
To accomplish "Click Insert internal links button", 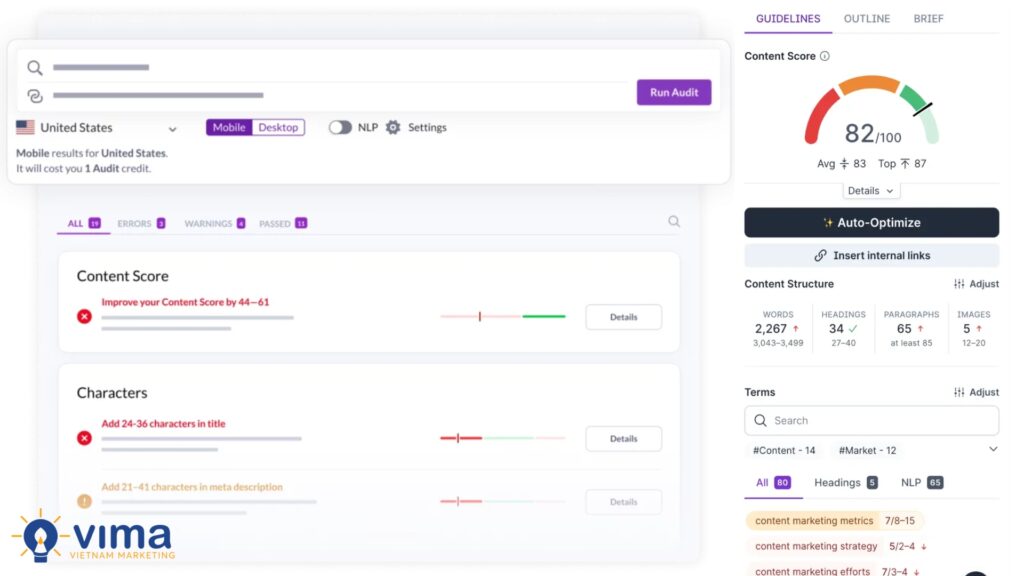I will coord(871,255).
